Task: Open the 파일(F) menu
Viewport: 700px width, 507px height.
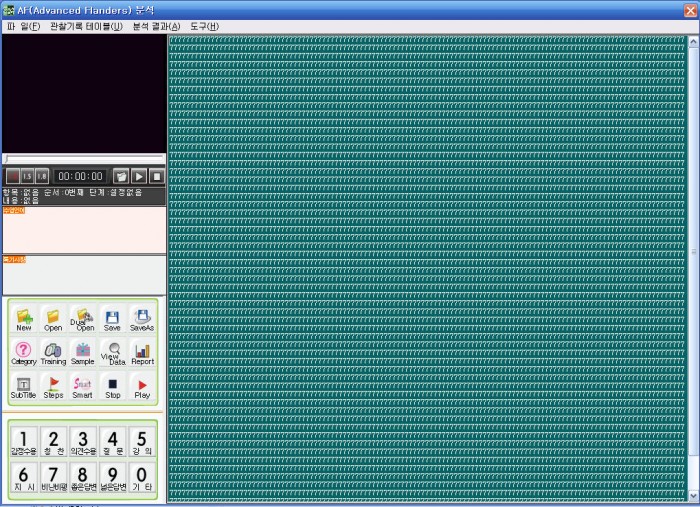Action: [x=24, y=26]
